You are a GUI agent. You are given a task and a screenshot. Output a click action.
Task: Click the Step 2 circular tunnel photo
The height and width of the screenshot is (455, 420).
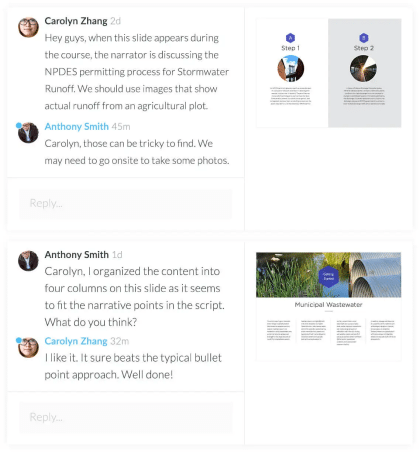(x=364, y=69)
